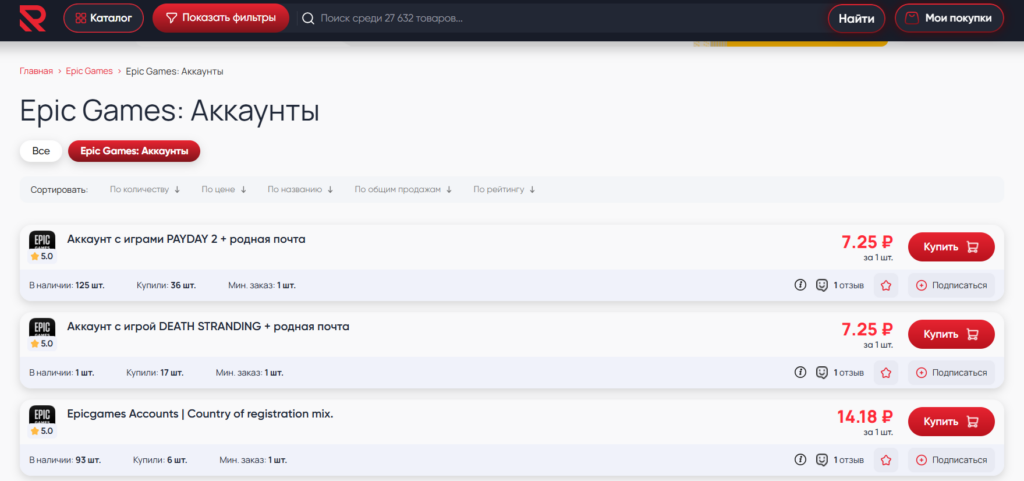Sort by По цене

pyautogui.click(x=223, y=189)
